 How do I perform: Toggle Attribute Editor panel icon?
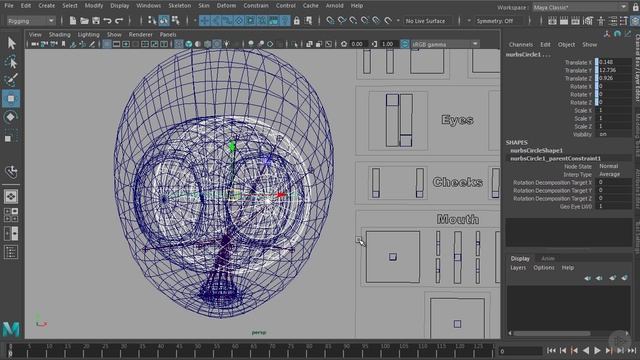click(613, 20)
